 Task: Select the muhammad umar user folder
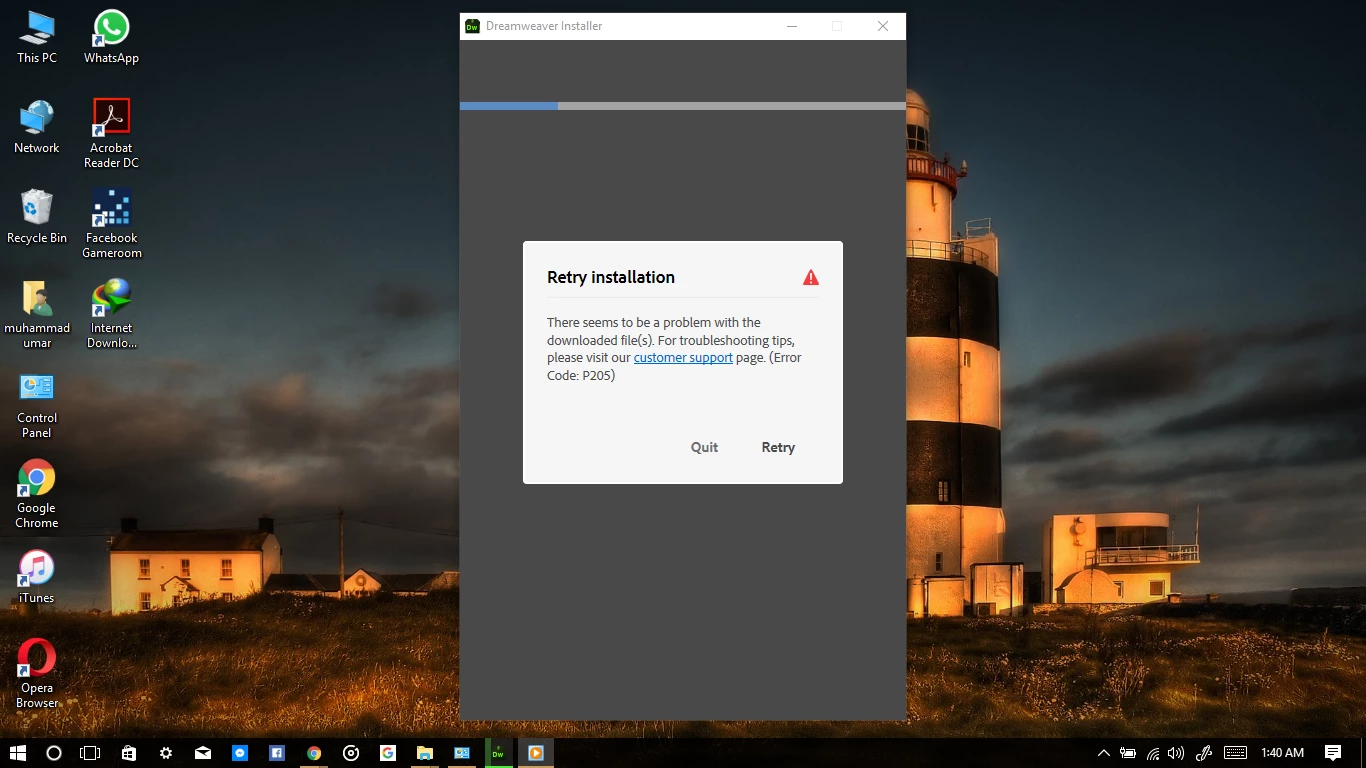37,313
